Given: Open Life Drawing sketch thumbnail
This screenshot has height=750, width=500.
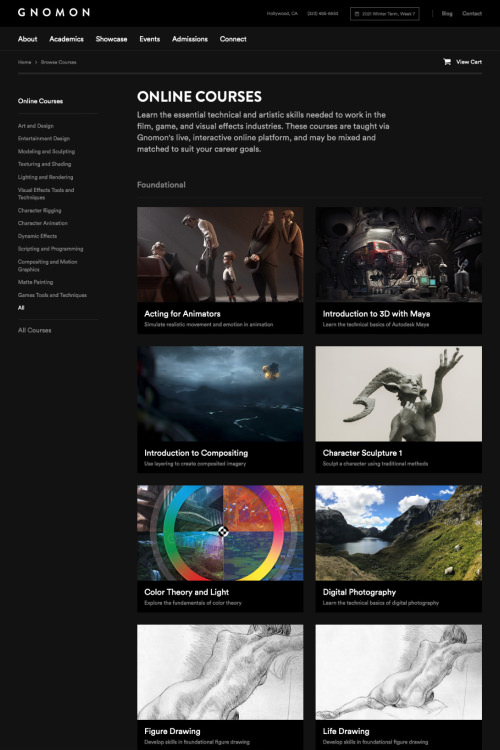Looking at the screenshot, I should (x=399, y=672).
